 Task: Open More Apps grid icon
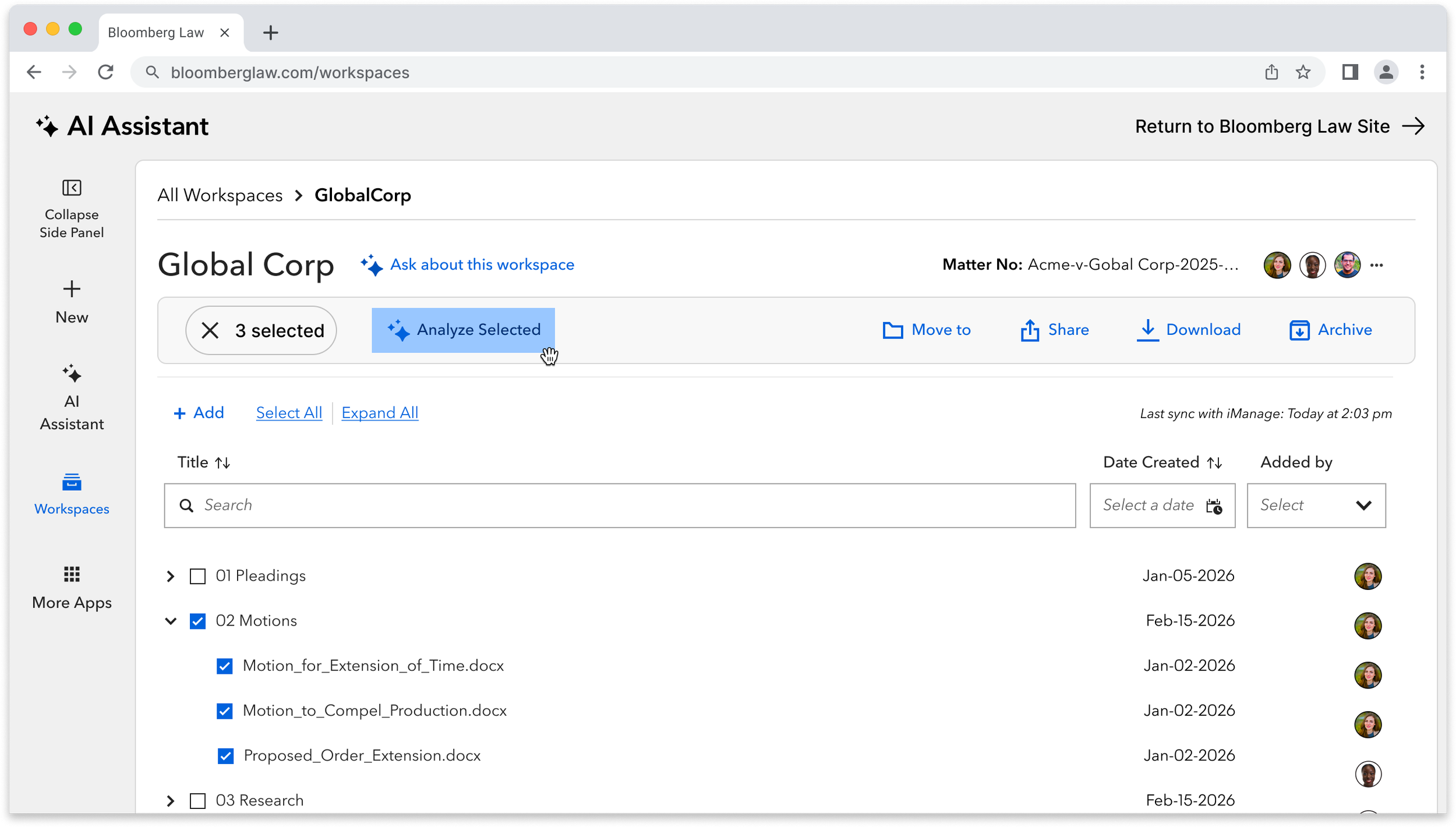point(71,574)
